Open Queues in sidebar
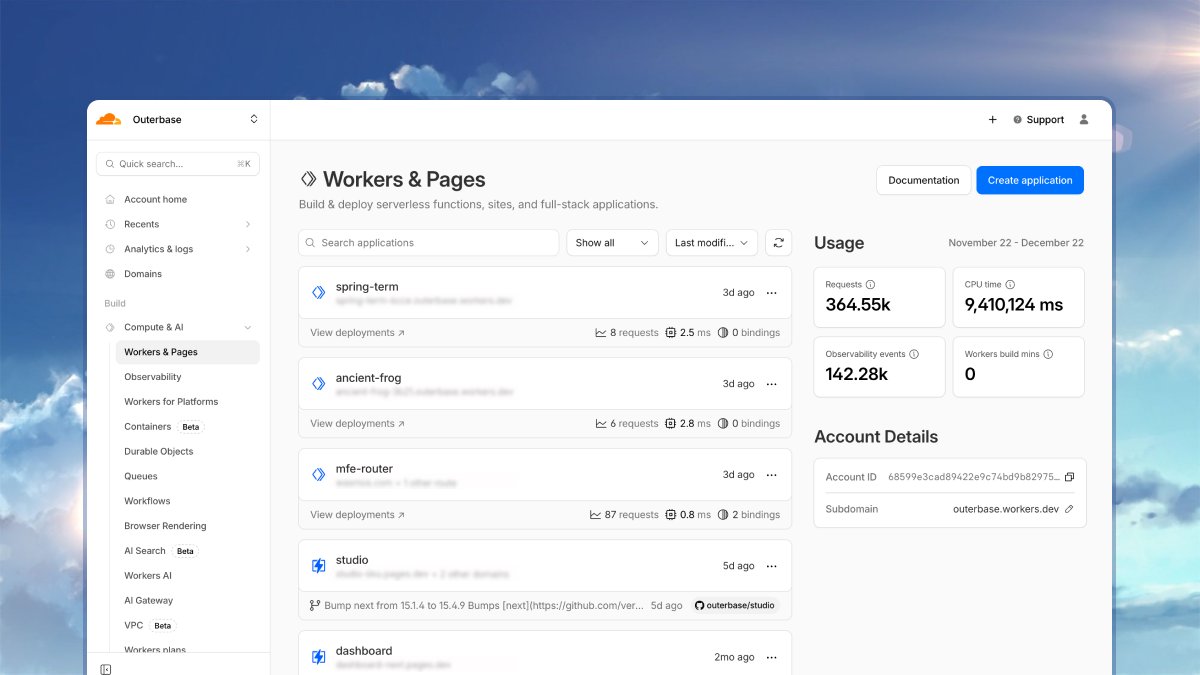This screenshot has width=1200, height=675. pyautogui.click(x=141, y=476)
